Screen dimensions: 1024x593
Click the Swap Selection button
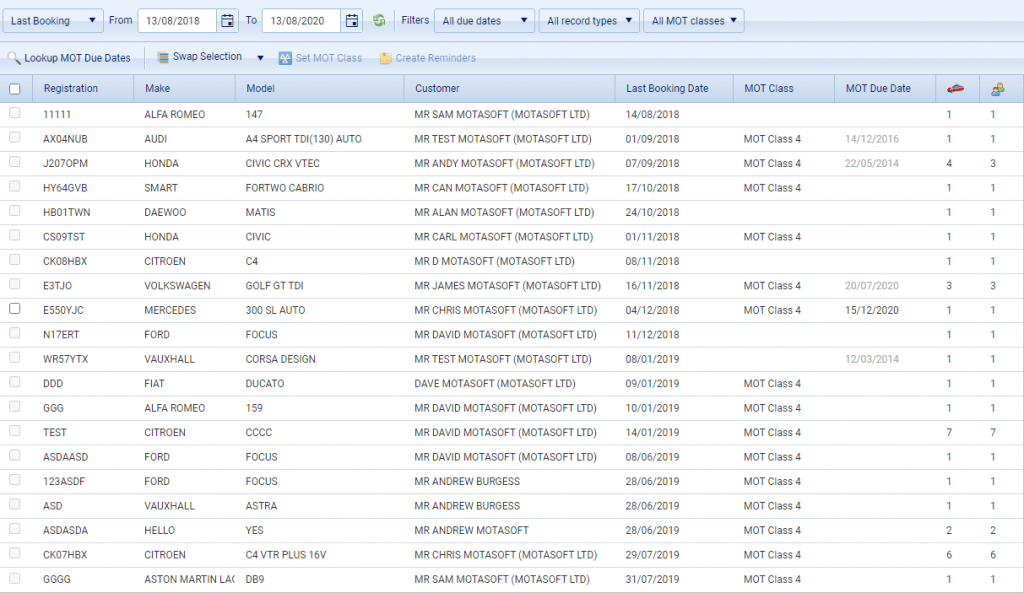point(200,57)
